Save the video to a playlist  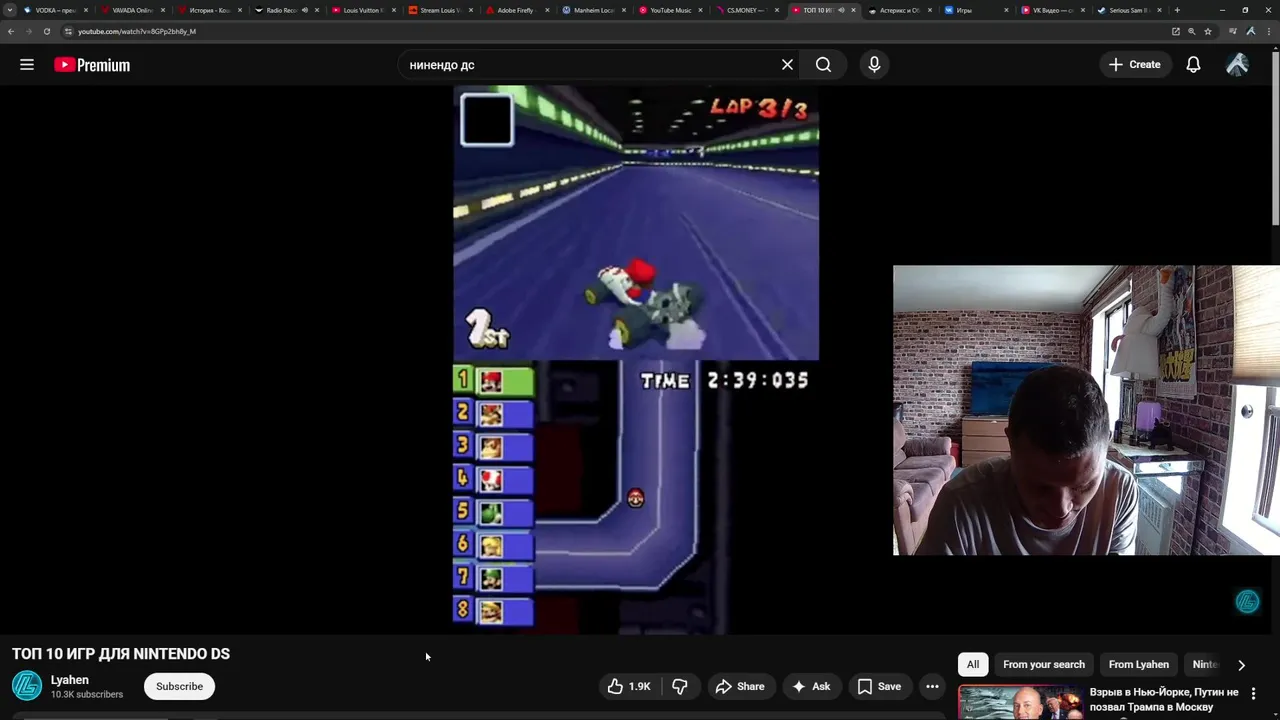(x=879, y=687)
